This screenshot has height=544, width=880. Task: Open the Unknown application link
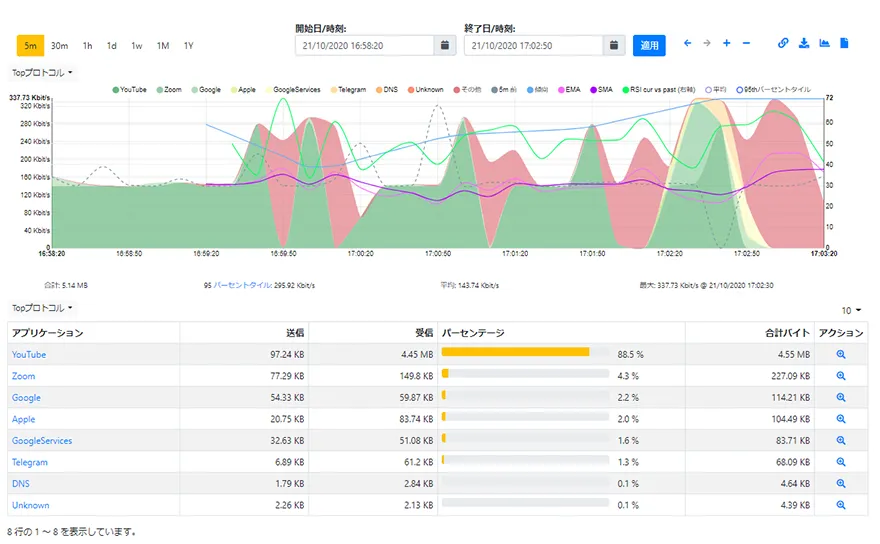click(x=31, y=505)
